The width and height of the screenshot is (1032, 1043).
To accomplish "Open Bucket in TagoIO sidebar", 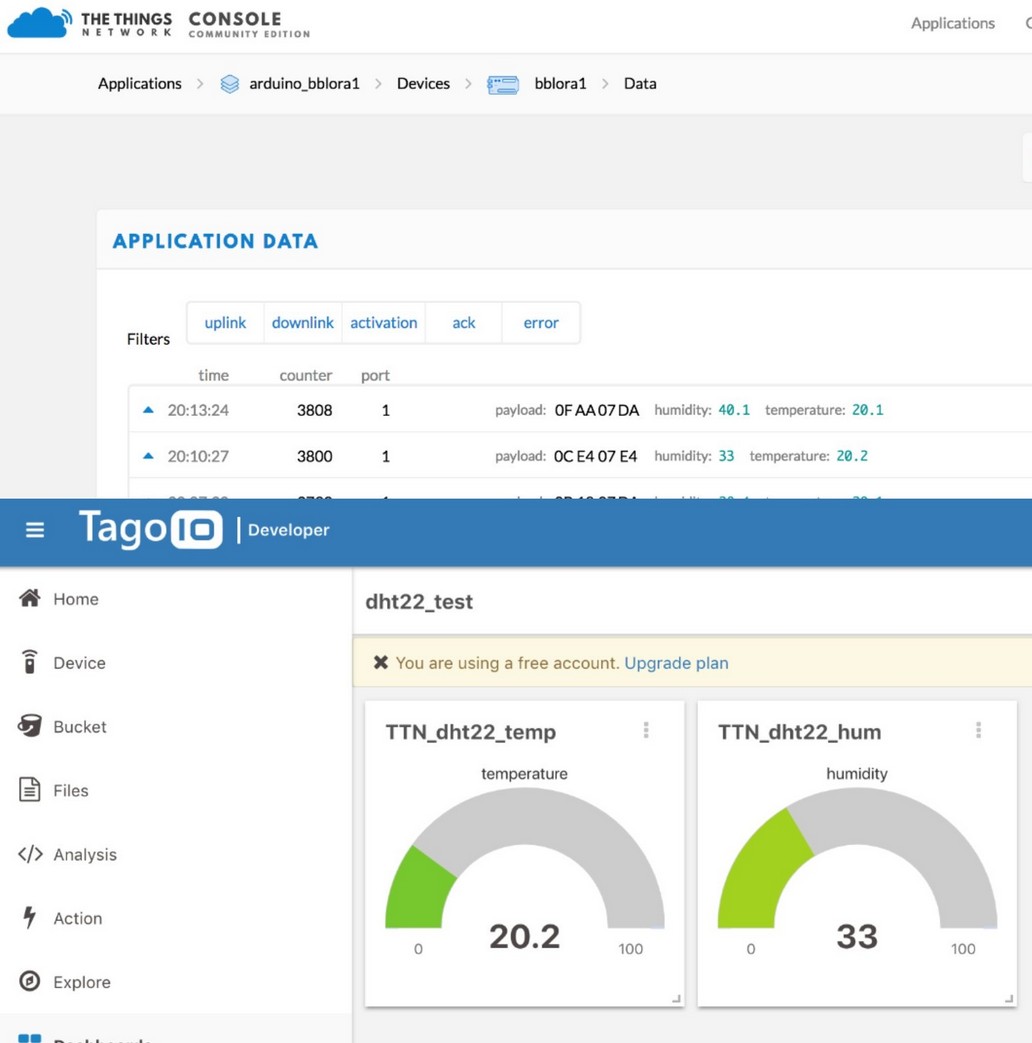I will point(80,726).
